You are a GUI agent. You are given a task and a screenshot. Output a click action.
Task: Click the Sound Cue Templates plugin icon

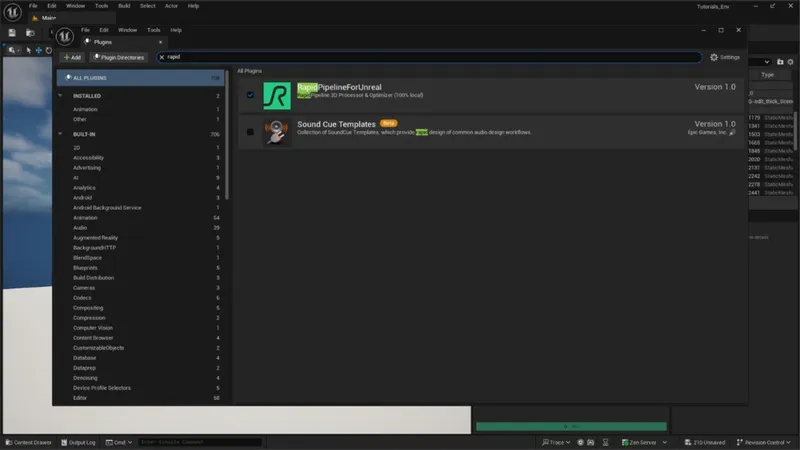(277, 132)
